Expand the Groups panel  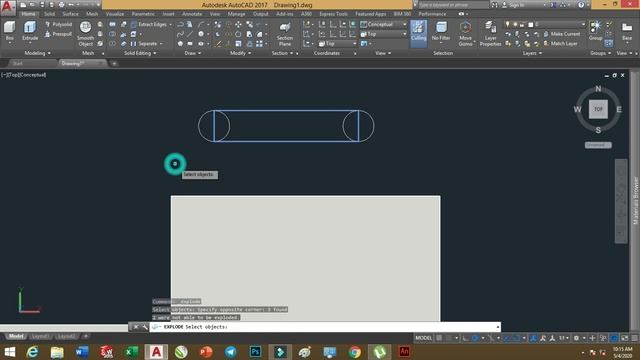click(600, 53)
